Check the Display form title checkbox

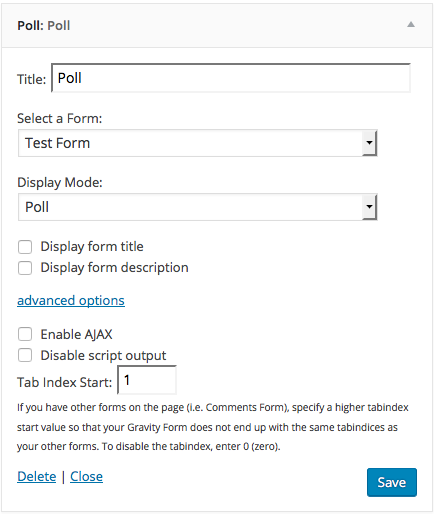(x=25, y=247)
